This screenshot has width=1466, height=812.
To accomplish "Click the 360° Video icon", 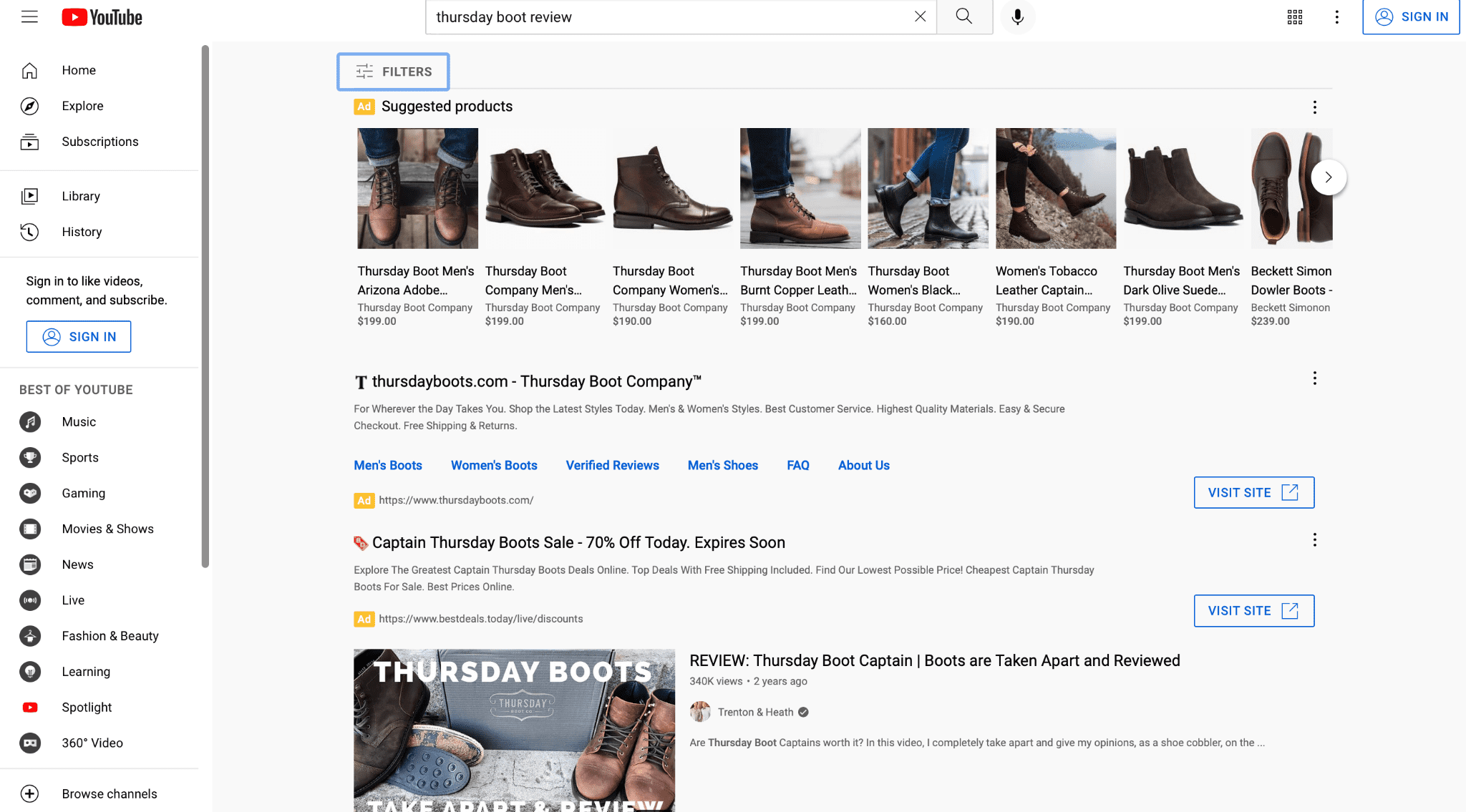I will coord(30,743).
